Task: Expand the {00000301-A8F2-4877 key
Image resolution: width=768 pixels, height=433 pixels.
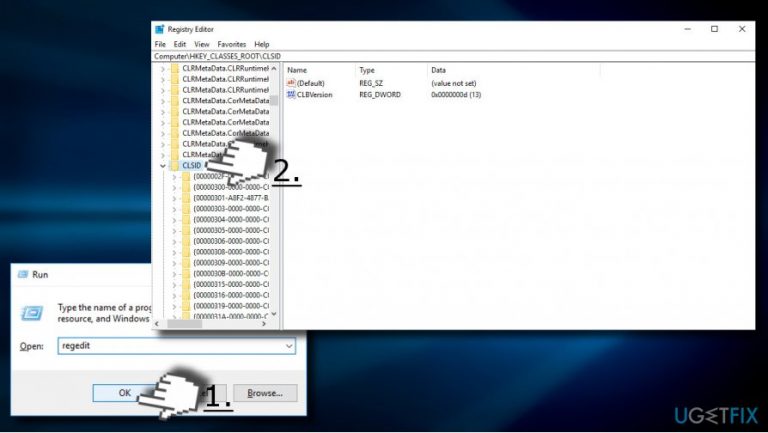Action: 174,198
